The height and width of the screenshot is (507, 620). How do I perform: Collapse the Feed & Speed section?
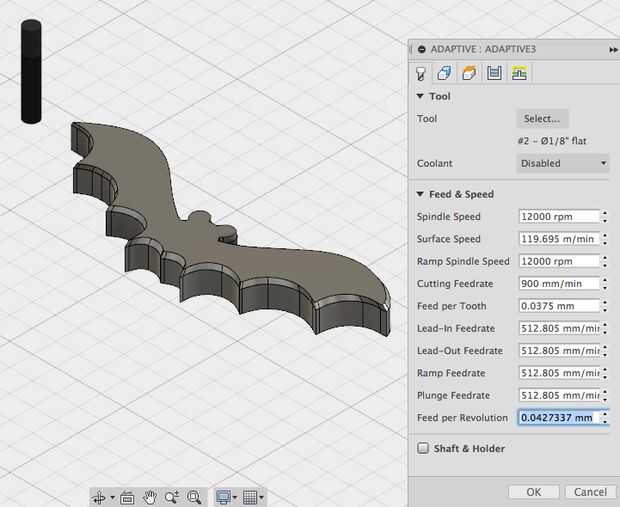coord(421,194)
